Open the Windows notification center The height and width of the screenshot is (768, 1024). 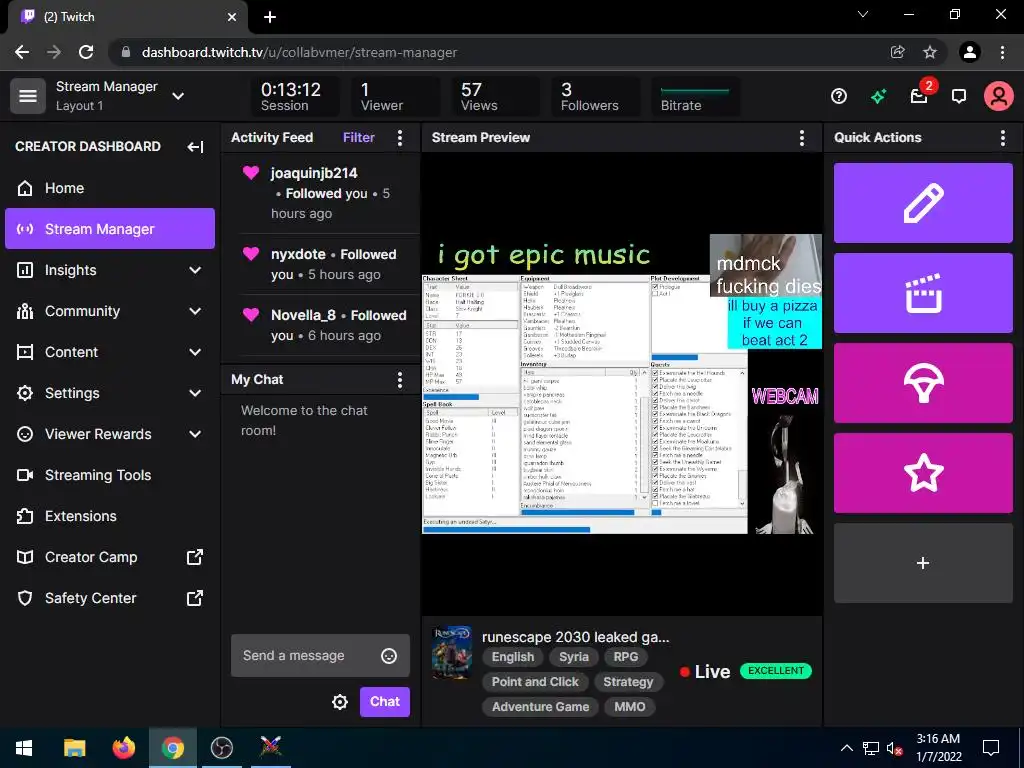coord(991,748)
